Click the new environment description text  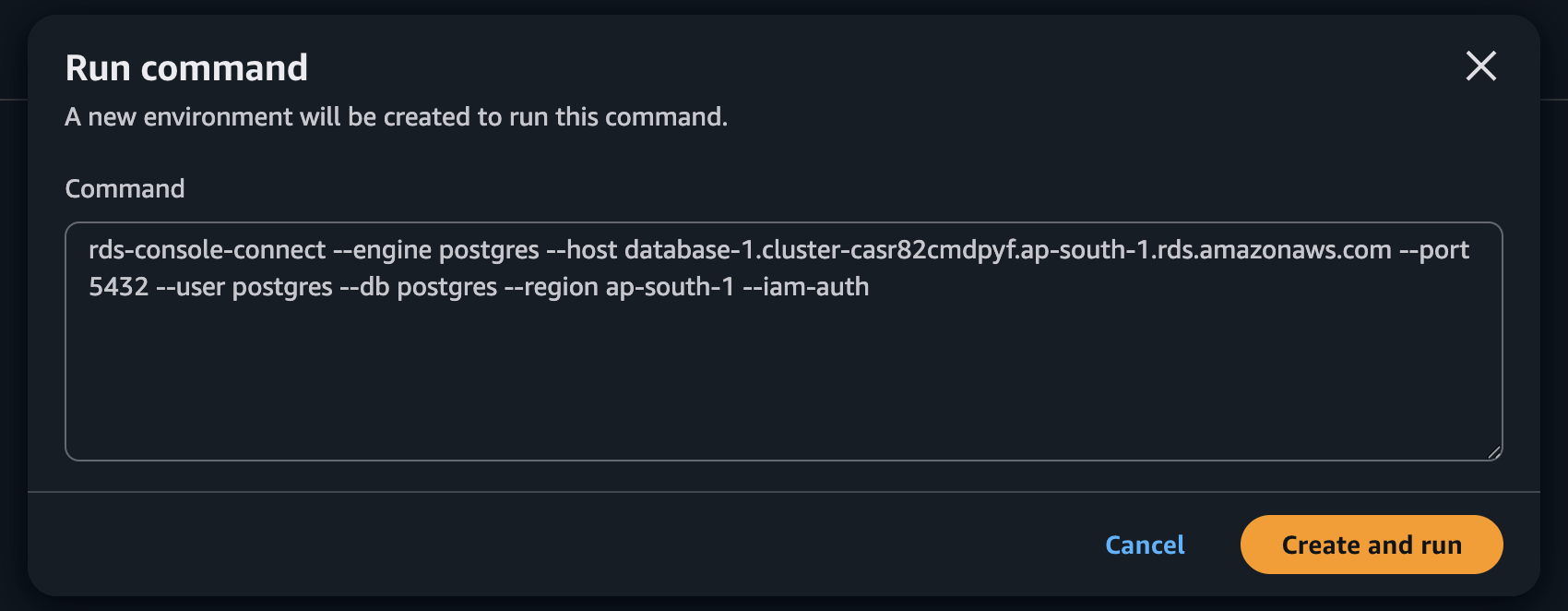pos(395,116)
